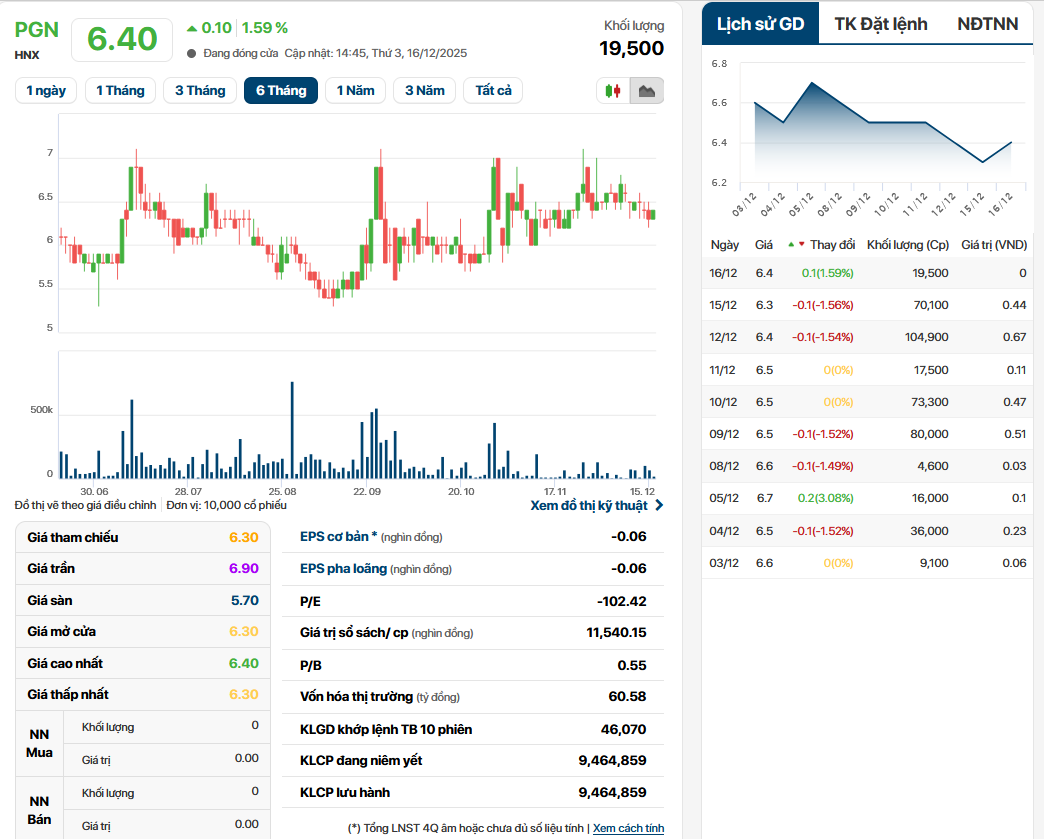Click the PGN ticker symbol
The width and height of the screenshot is (1044, 839).
click(x=37, y=30)
